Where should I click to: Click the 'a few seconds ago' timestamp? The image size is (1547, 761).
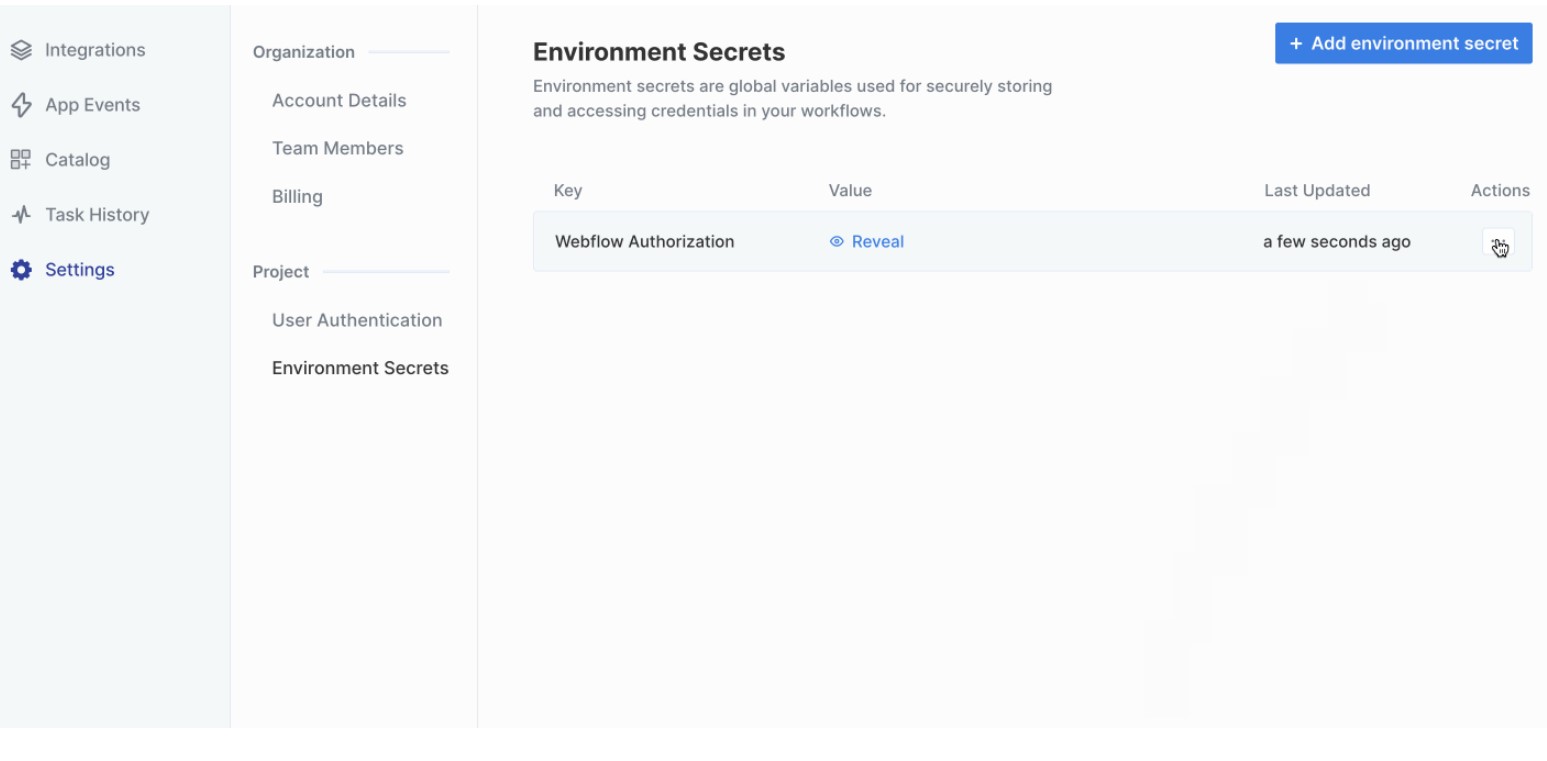1337,242
